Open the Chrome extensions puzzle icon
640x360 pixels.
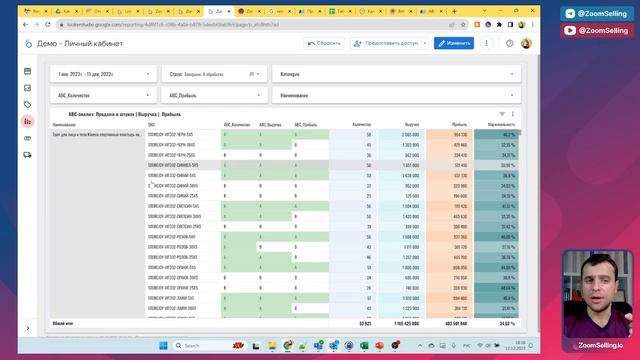pos(499,24)
